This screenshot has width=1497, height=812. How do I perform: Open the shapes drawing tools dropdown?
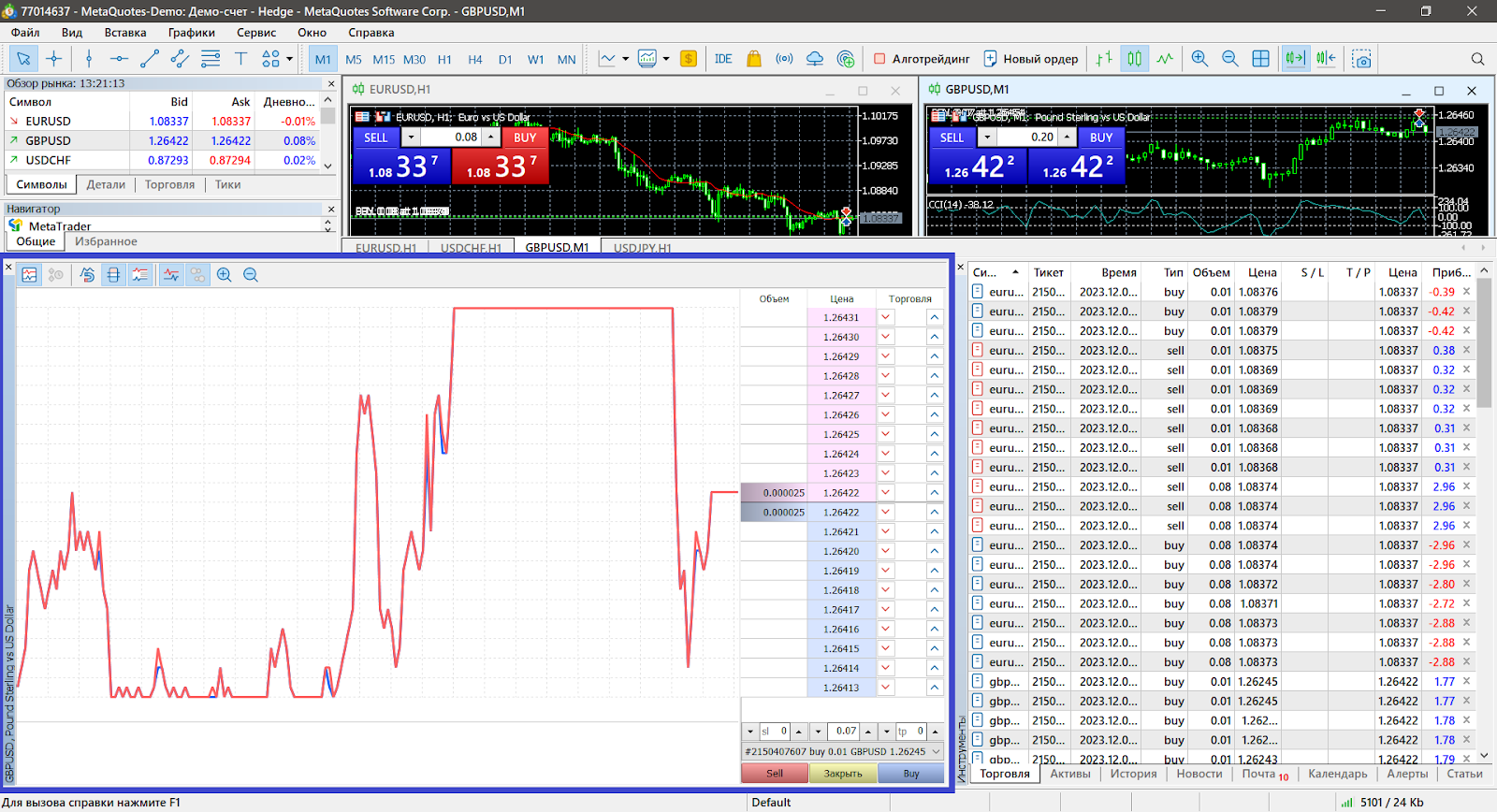tap(289, 59)
